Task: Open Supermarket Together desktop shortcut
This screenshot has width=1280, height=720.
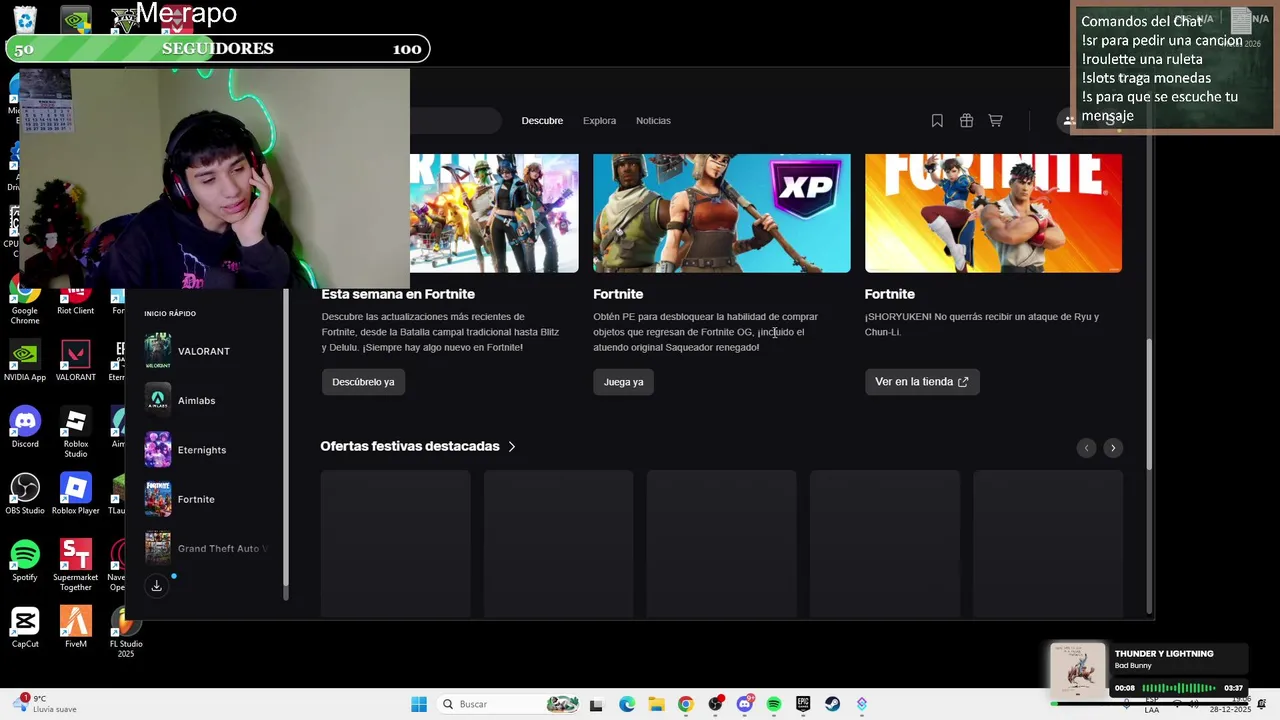Action: [x=75, y=565]
